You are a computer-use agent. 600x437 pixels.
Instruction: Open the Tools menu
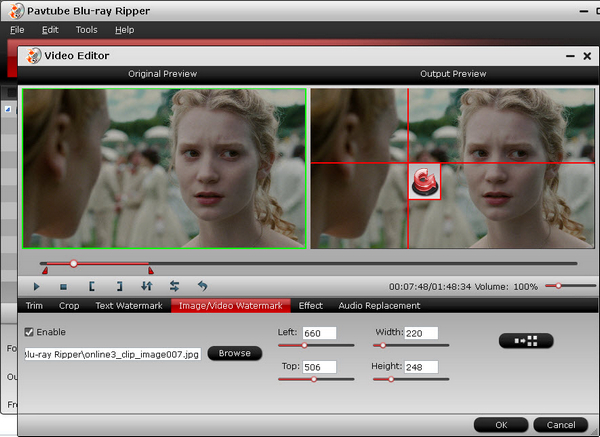86,30
